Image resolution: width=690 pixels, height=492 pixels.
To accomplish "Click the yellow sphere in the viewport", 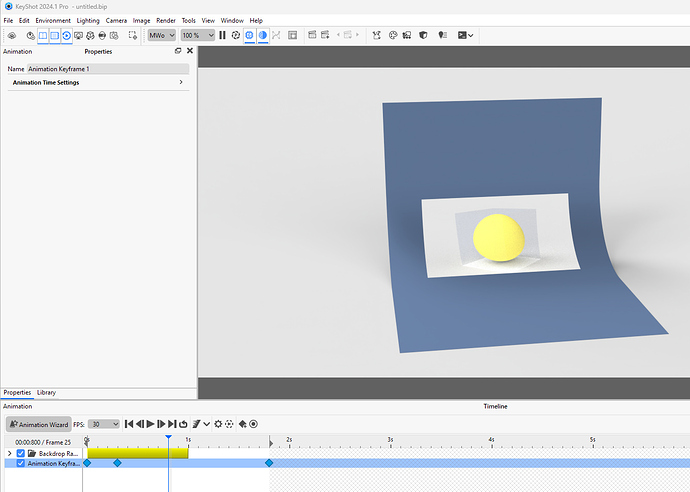I will coord(499,237).
